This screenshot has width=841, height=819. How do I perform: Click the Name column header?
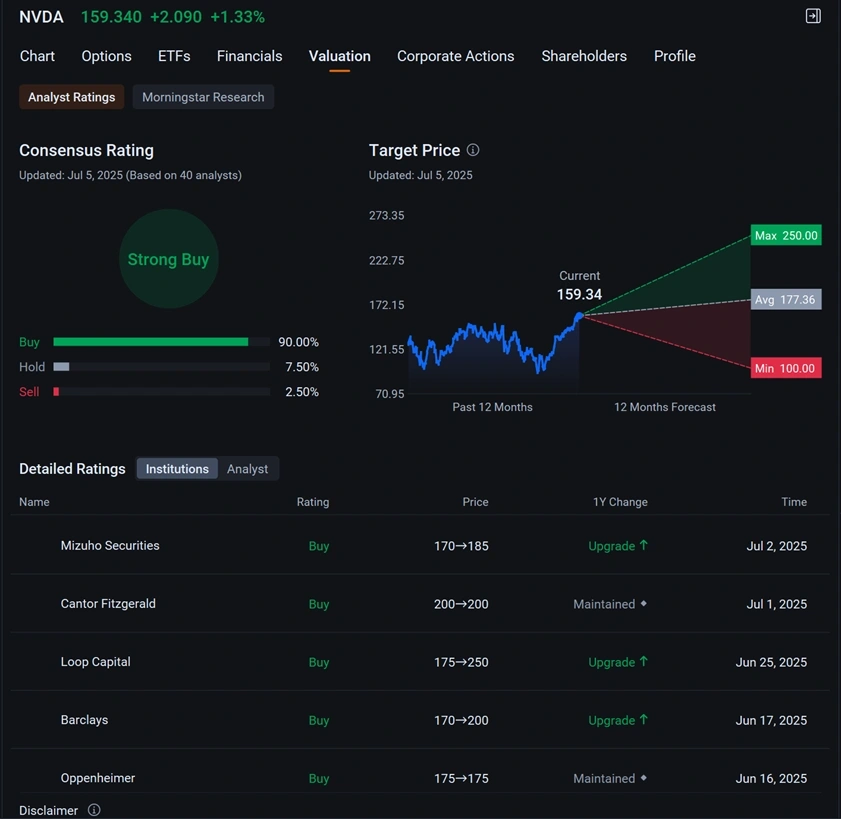coord(34,502)
